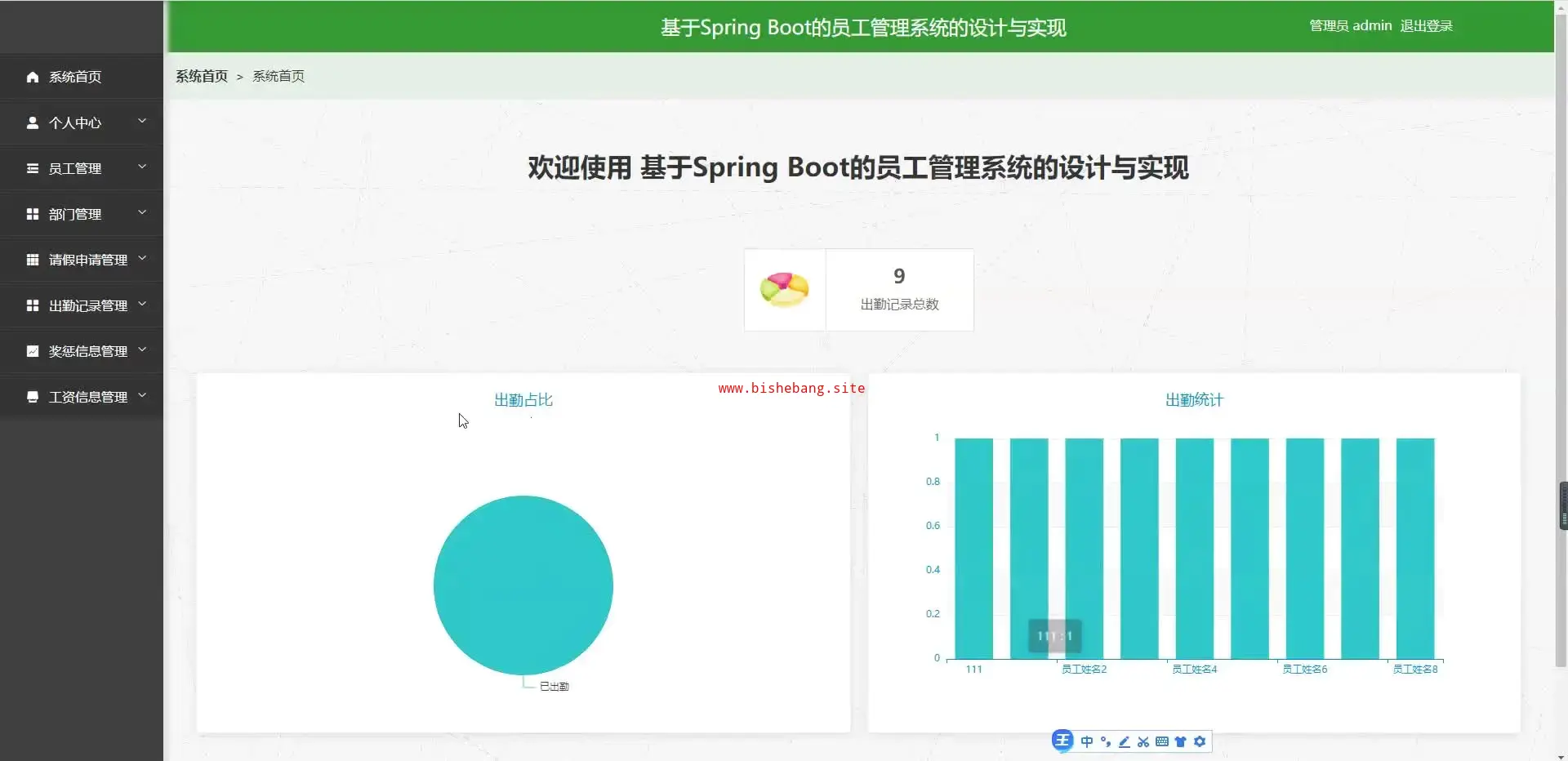Click the 员工姓名8 x-axis label
The width and height of the screenshot is (1568, 761).
pyautogui.click(x=1415, y=670)
